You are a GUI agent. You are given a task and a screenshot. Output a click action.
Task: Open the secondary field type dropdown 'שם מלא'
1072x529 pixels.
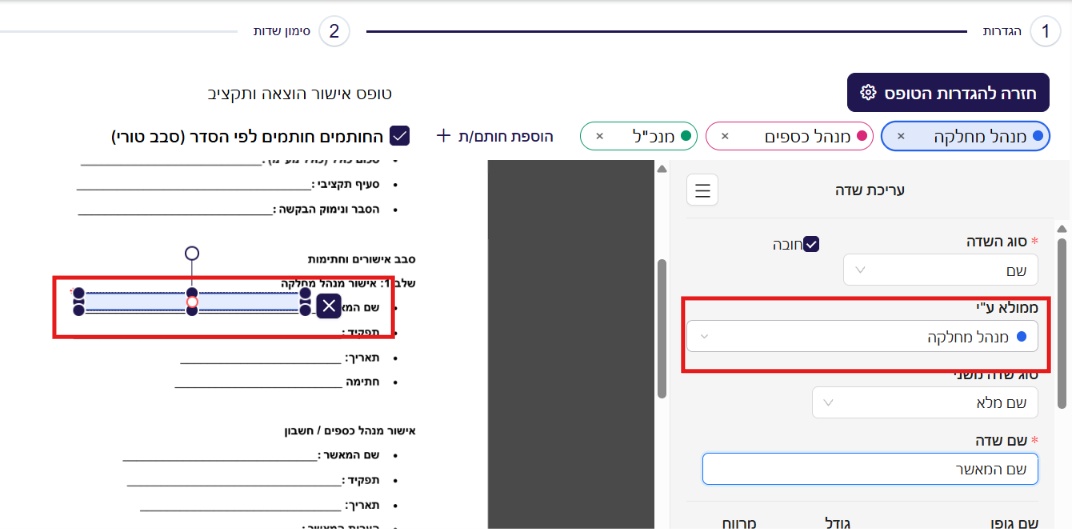coord(925,402)
